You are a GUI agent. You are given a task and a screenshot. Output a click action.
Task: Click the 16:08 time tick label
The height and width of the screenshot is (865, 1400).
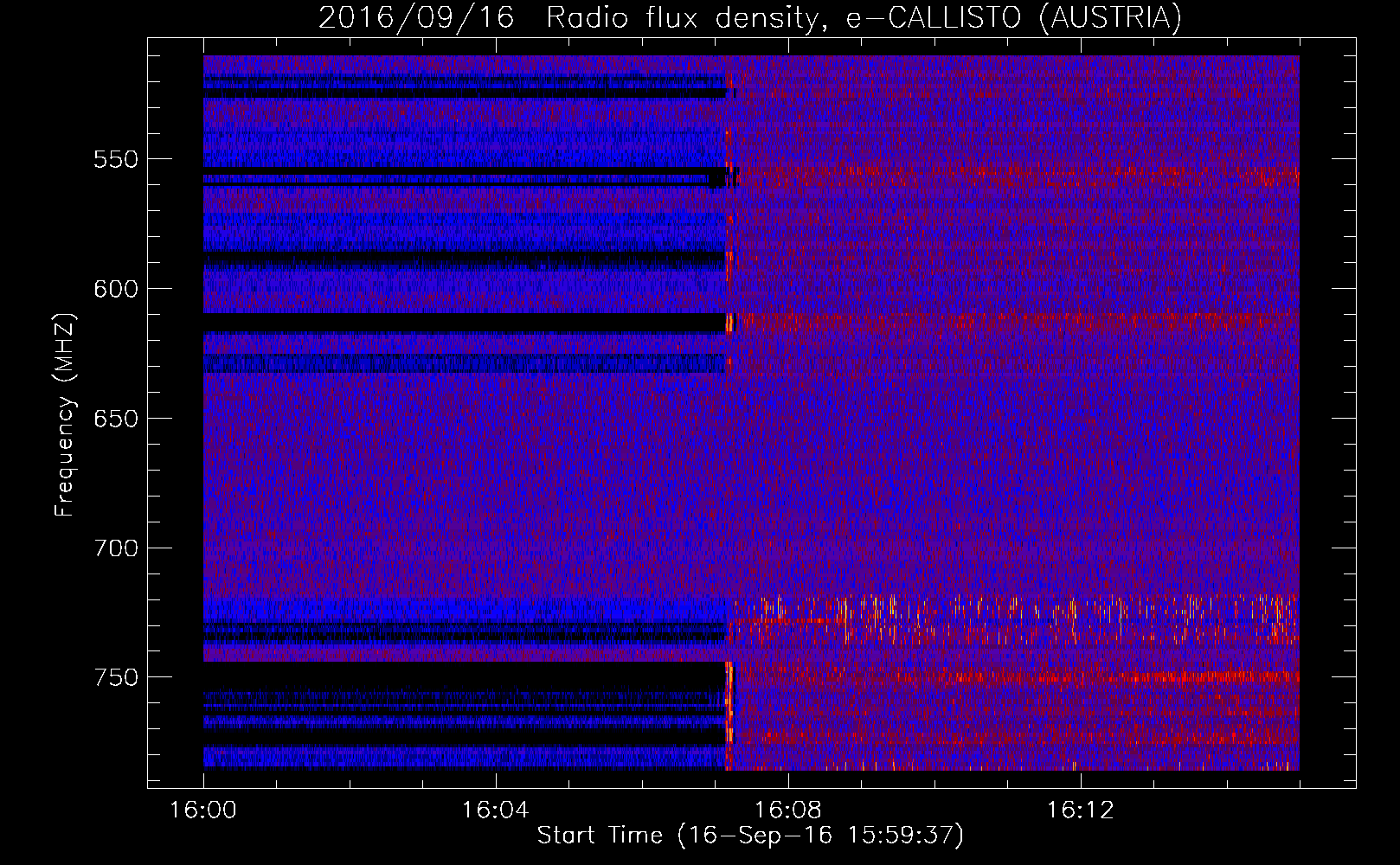coord(787,811)
